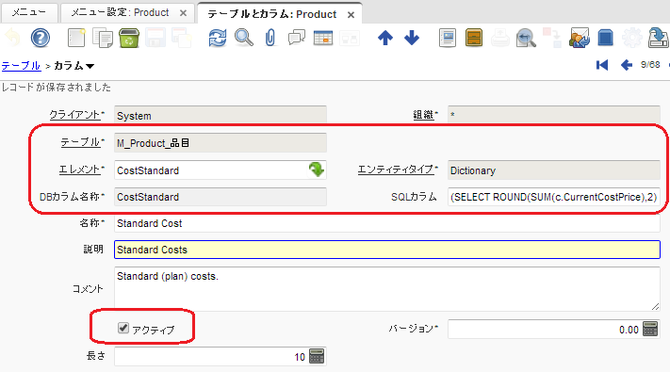The width and height of the screenshot is (670, 372).
Task: Click the M_Product_品目 table field
Action: (220, 143)
